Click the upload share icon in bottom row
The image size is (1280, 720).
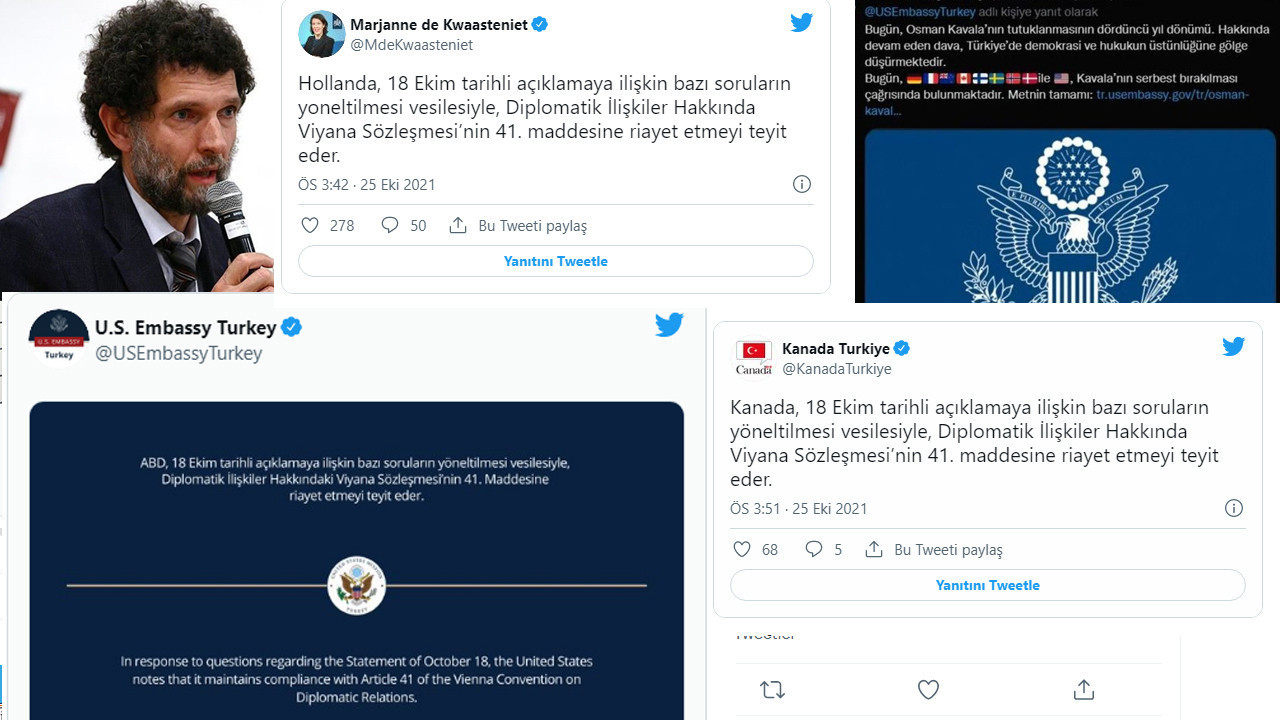1083,689
